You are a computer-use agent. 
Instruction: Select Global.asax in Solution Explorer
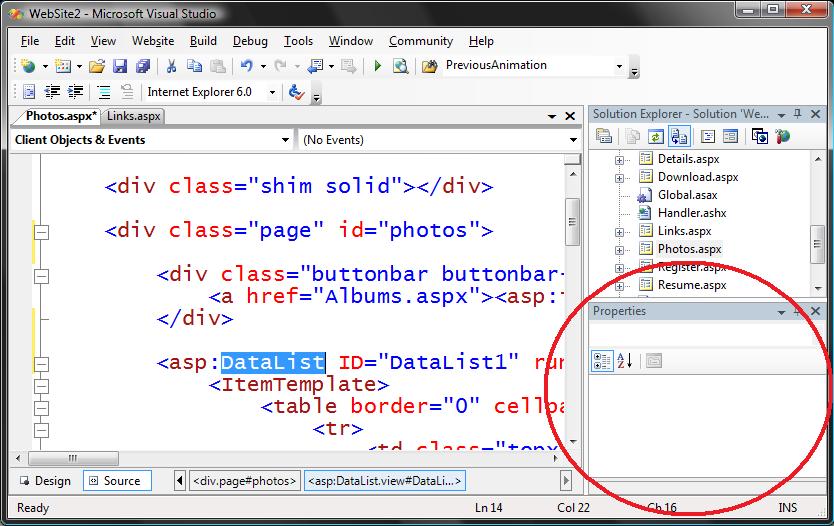point(687,195)
